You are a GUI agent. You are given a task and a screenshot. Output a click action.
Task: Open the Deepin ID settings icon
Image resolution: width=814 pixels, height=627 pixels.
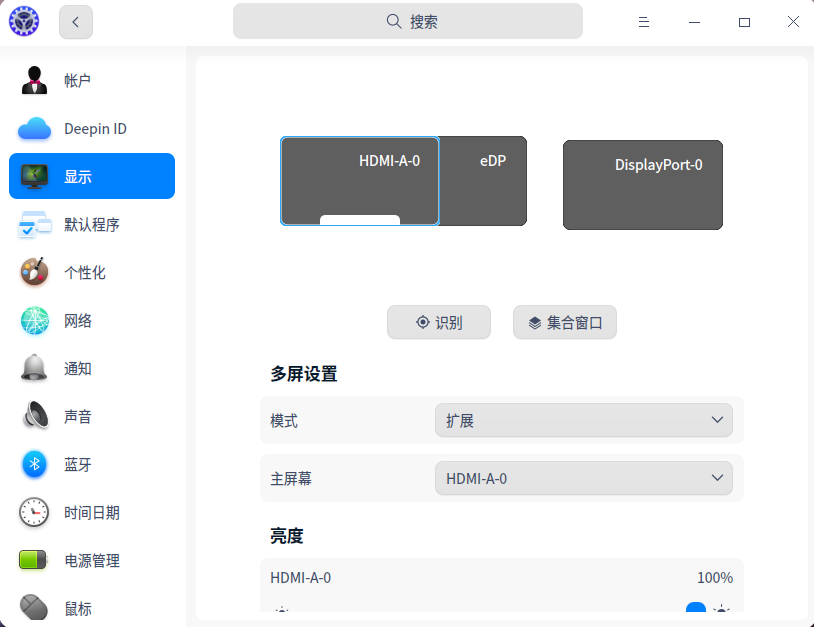click(34, 128)
